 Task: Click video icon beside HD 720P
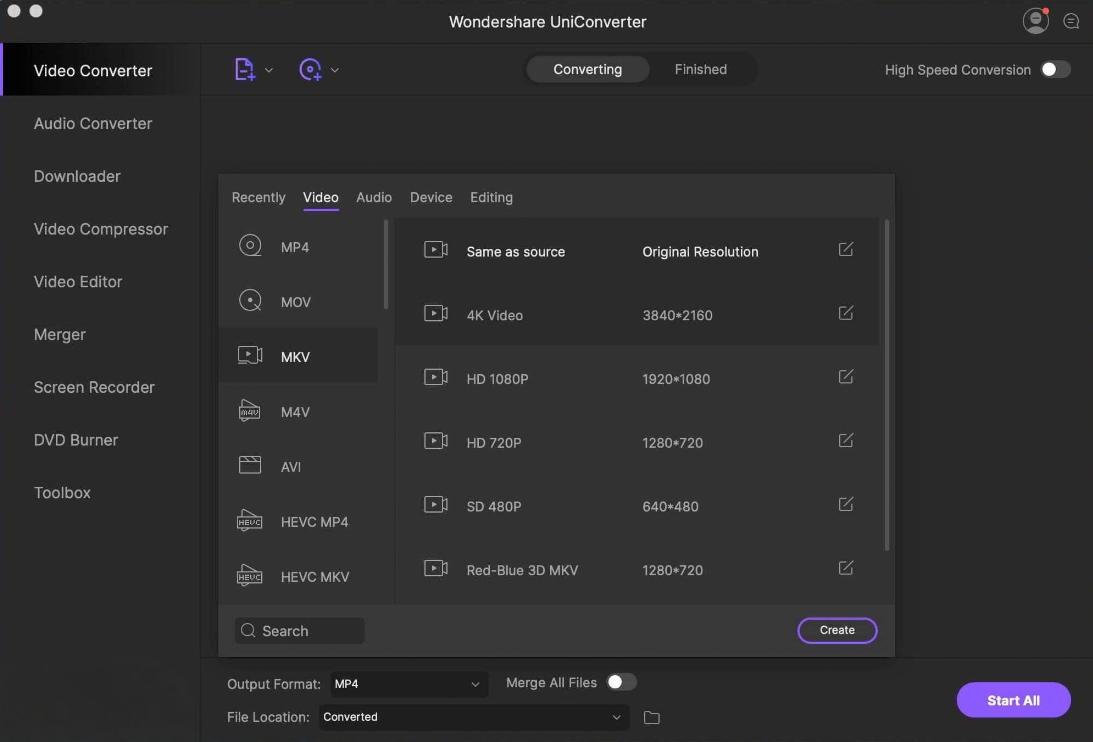pos(436,441)
